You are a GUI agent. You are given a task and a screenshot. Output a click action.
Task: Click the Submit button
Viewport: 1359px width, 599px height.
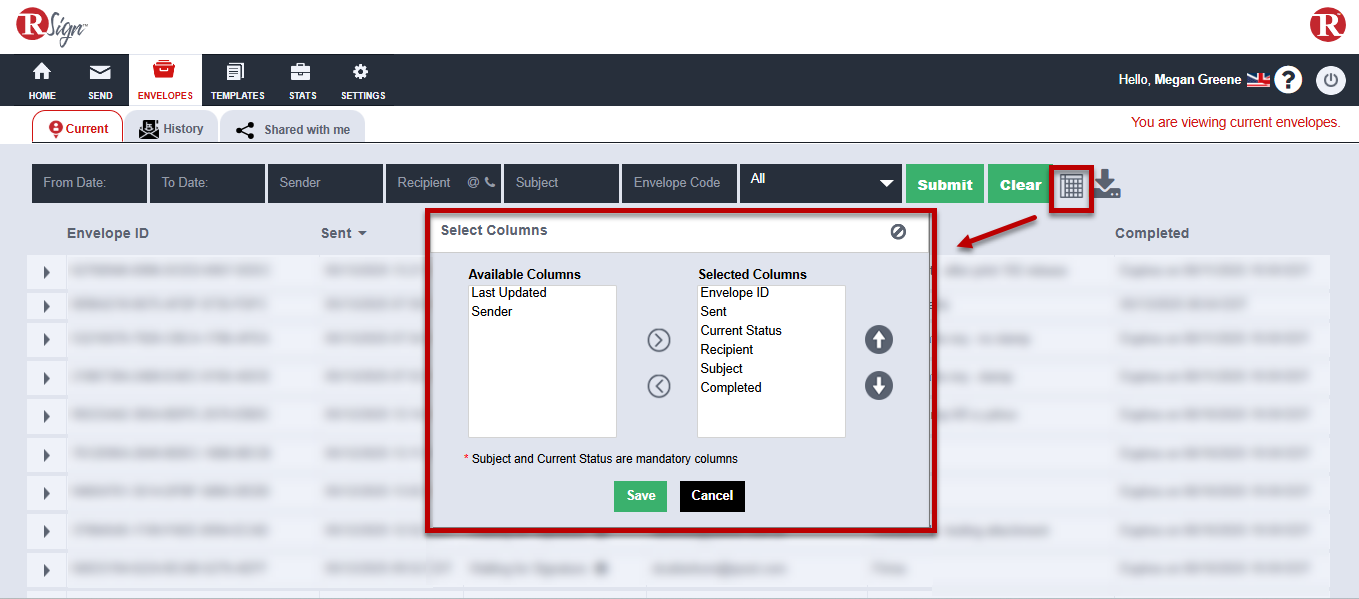point(945,184)
